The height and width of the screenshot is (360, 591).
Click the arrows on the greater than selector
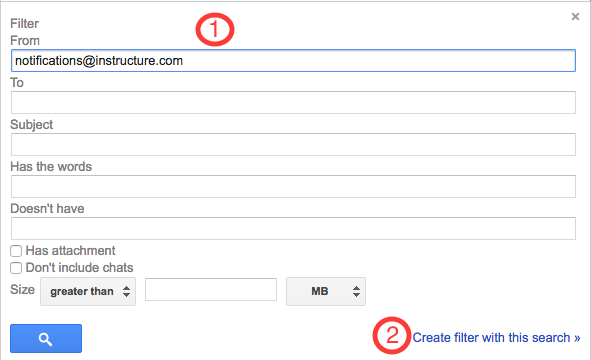click(x=126, y=291)
